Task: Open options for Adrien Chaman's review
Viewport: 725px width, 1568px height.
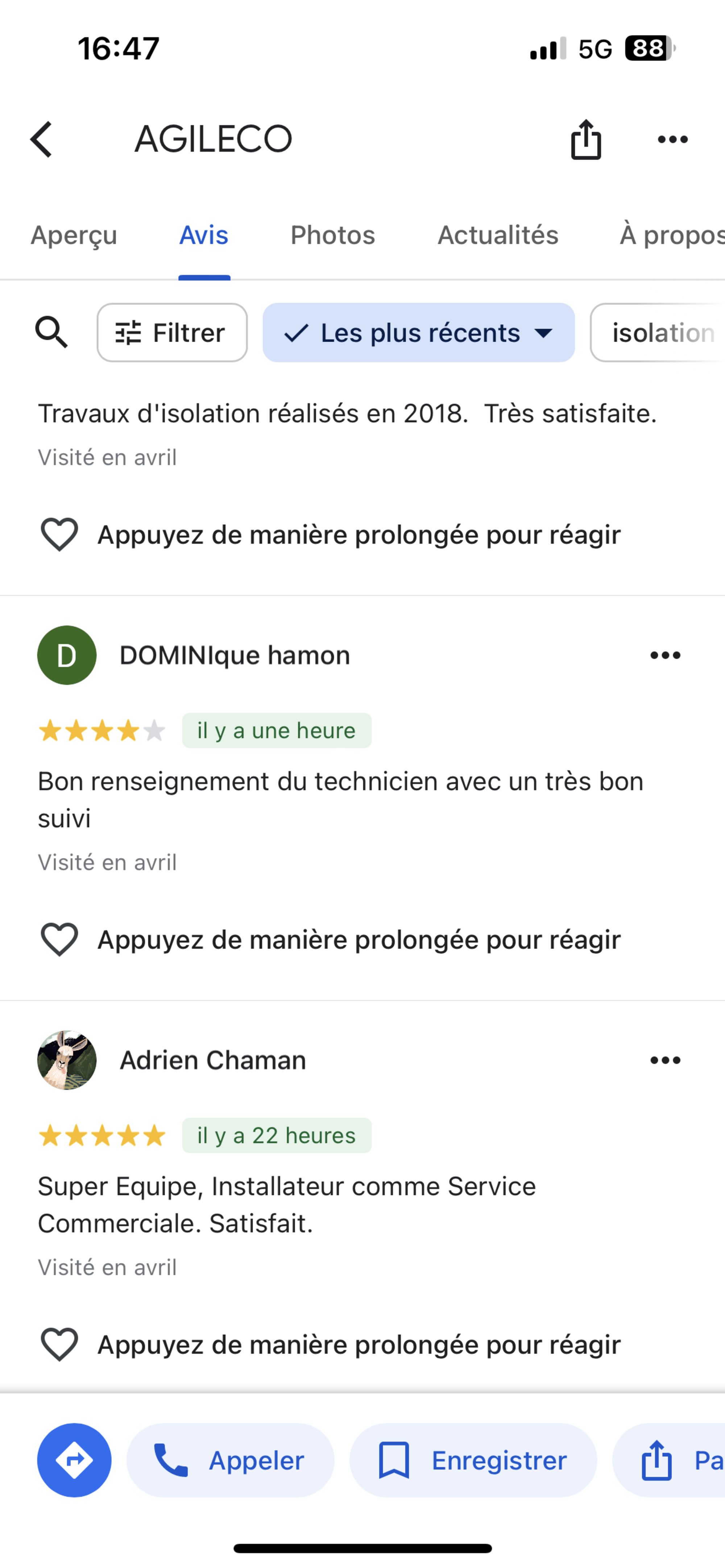Action: (x=665, y=1060)
